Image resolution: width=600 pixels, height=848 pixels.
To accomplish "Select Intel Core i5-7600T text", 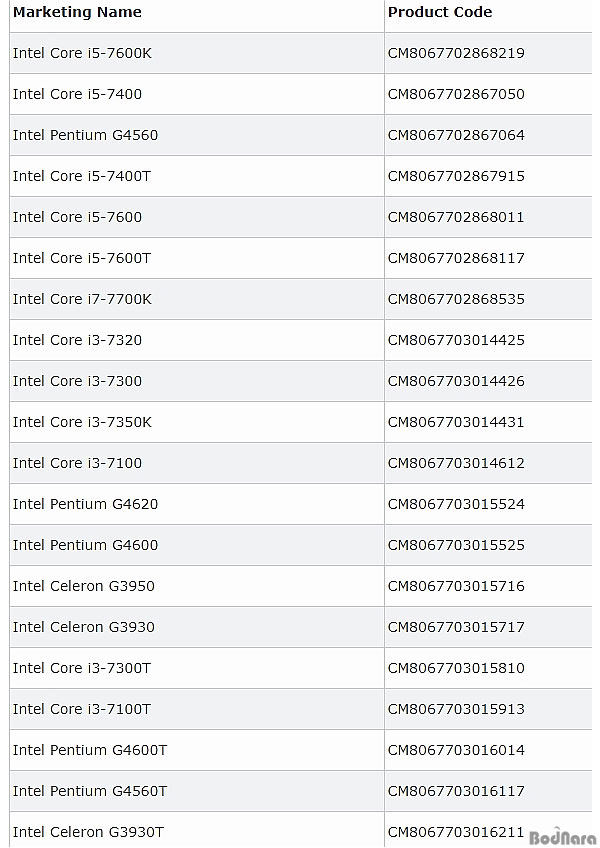I will click(x=82, y=259).
